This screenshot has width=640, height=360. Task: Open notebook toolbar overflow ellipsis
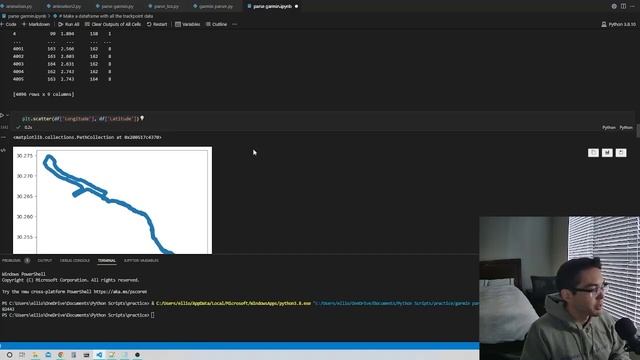(235, 24)
